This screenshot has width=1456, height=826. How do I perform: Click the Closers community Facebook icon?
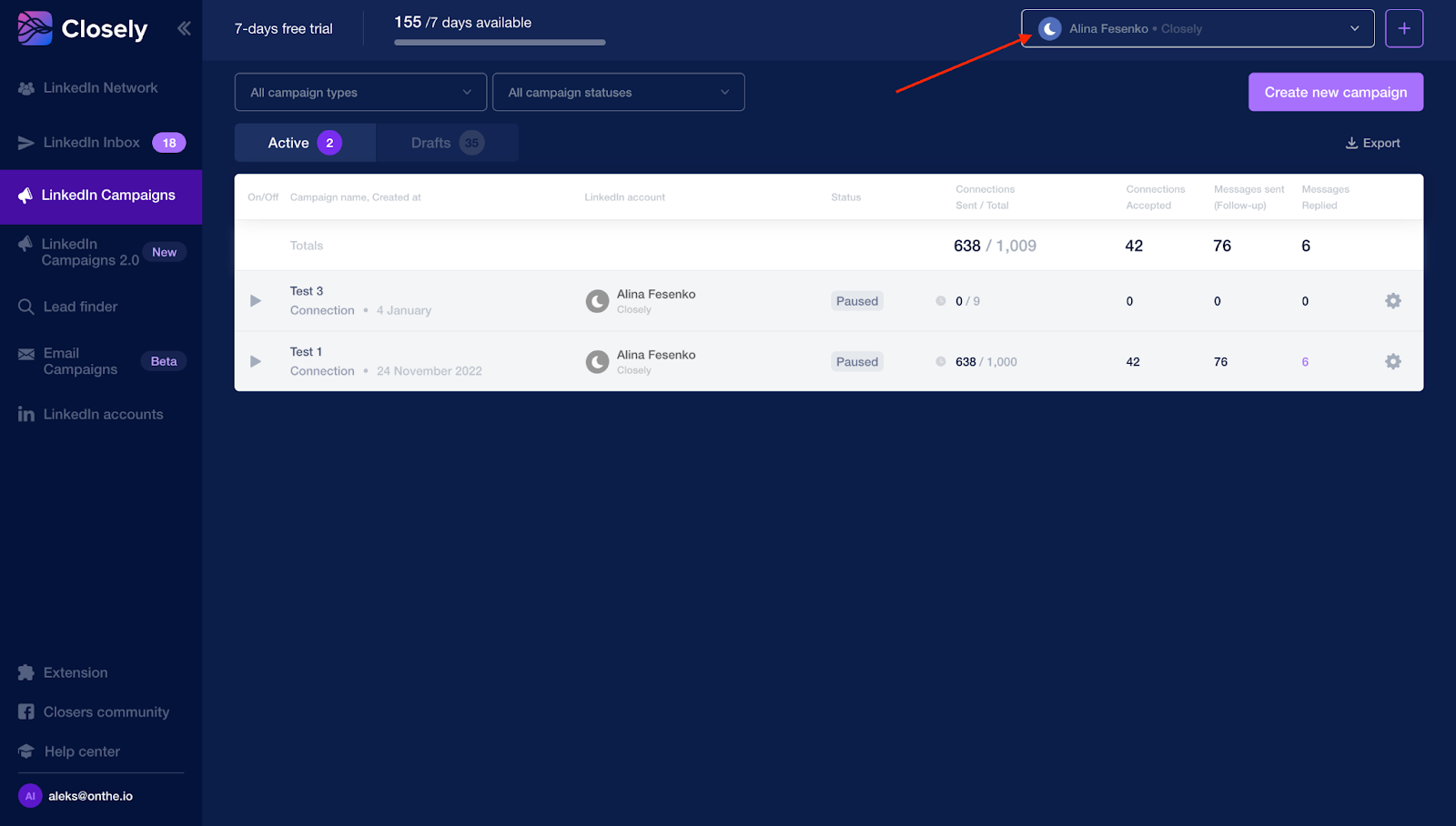(x=26, y=712)
